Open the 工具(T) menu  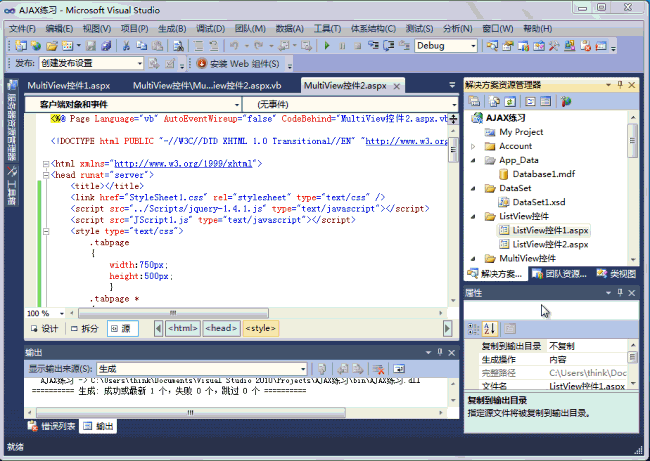click(327, 29)
